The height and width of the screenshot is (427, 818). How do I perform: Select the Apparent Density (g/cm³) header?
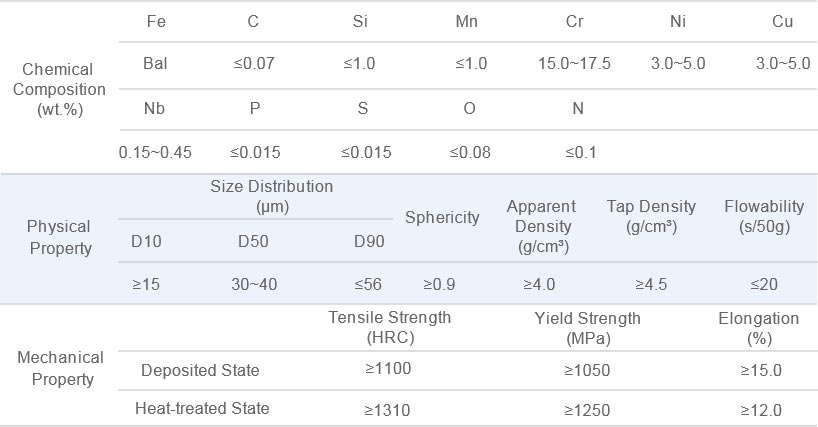pos(541,226)
